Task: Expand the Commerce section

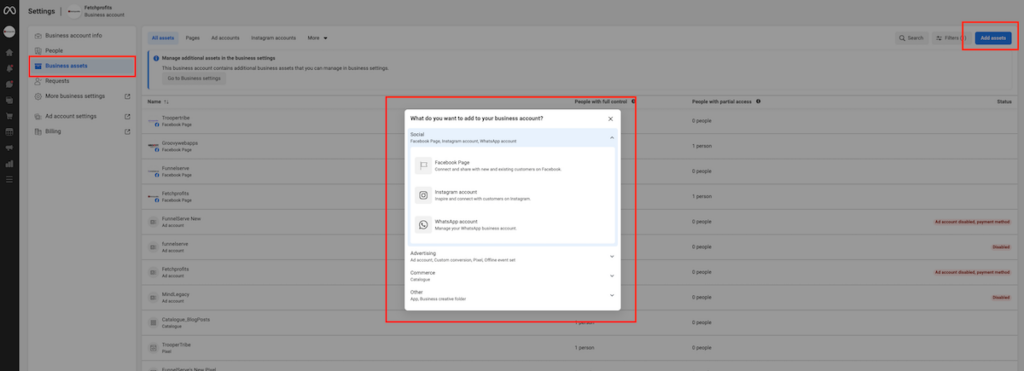Action: [x=513, y=276]
